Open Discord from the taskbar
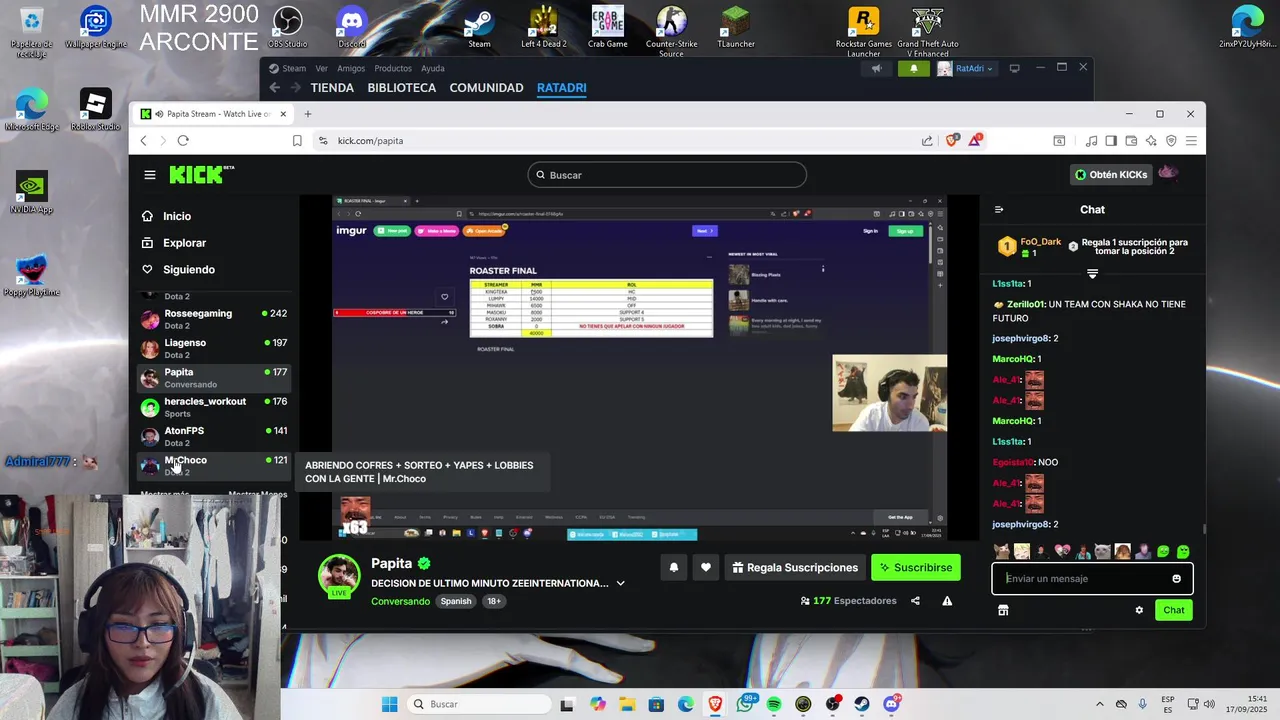Screen dimensions: 1280x720 pos(891,705)
